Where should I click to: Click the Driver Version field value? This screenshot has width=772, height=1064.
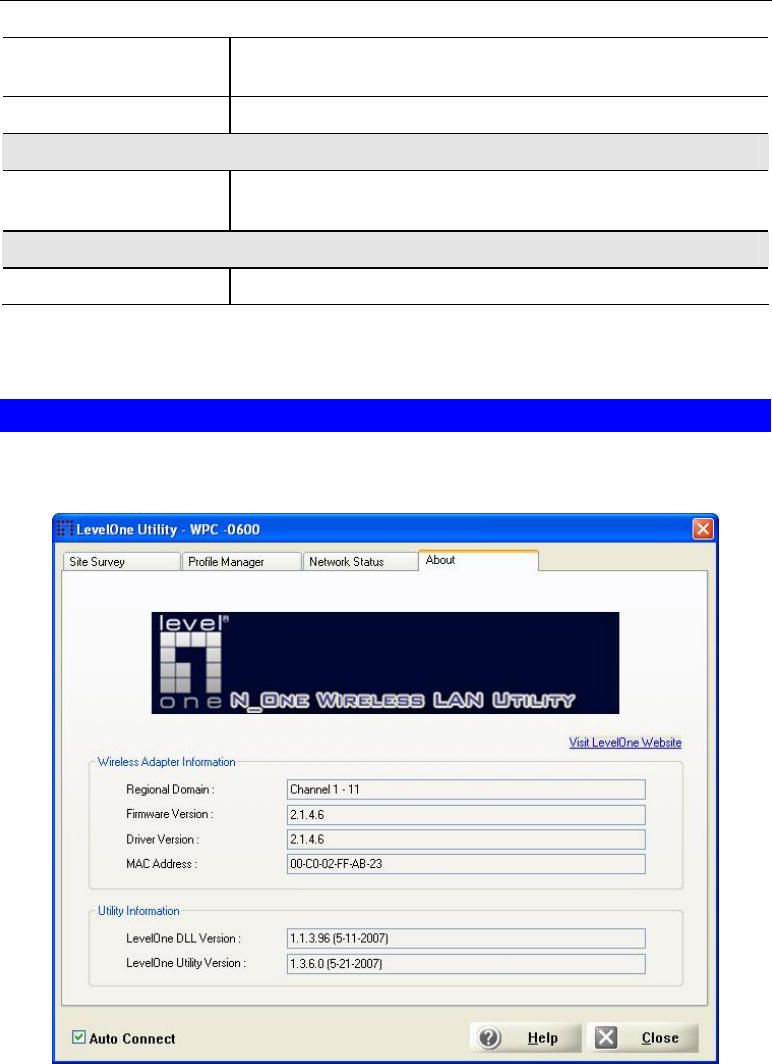(466, 839)
